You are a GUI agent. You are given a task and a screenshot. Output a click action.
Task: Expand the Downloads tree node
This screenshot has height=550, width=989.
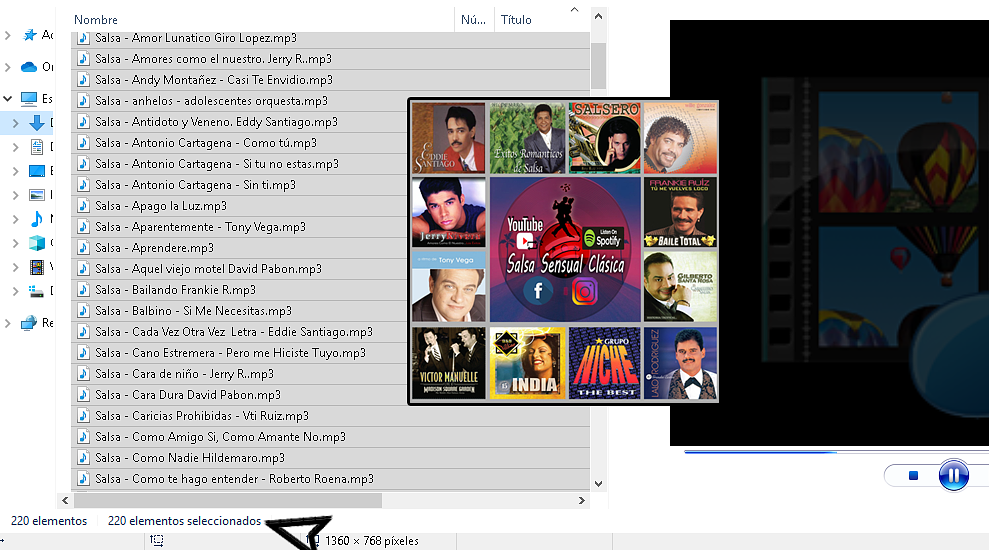click(16, 124)
